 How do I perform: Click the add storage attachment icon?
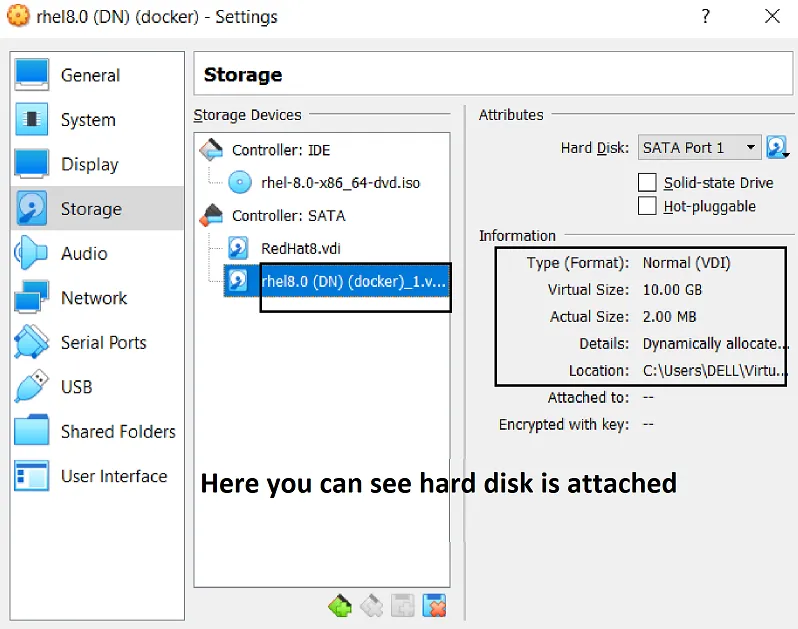[x=403, y=606]
